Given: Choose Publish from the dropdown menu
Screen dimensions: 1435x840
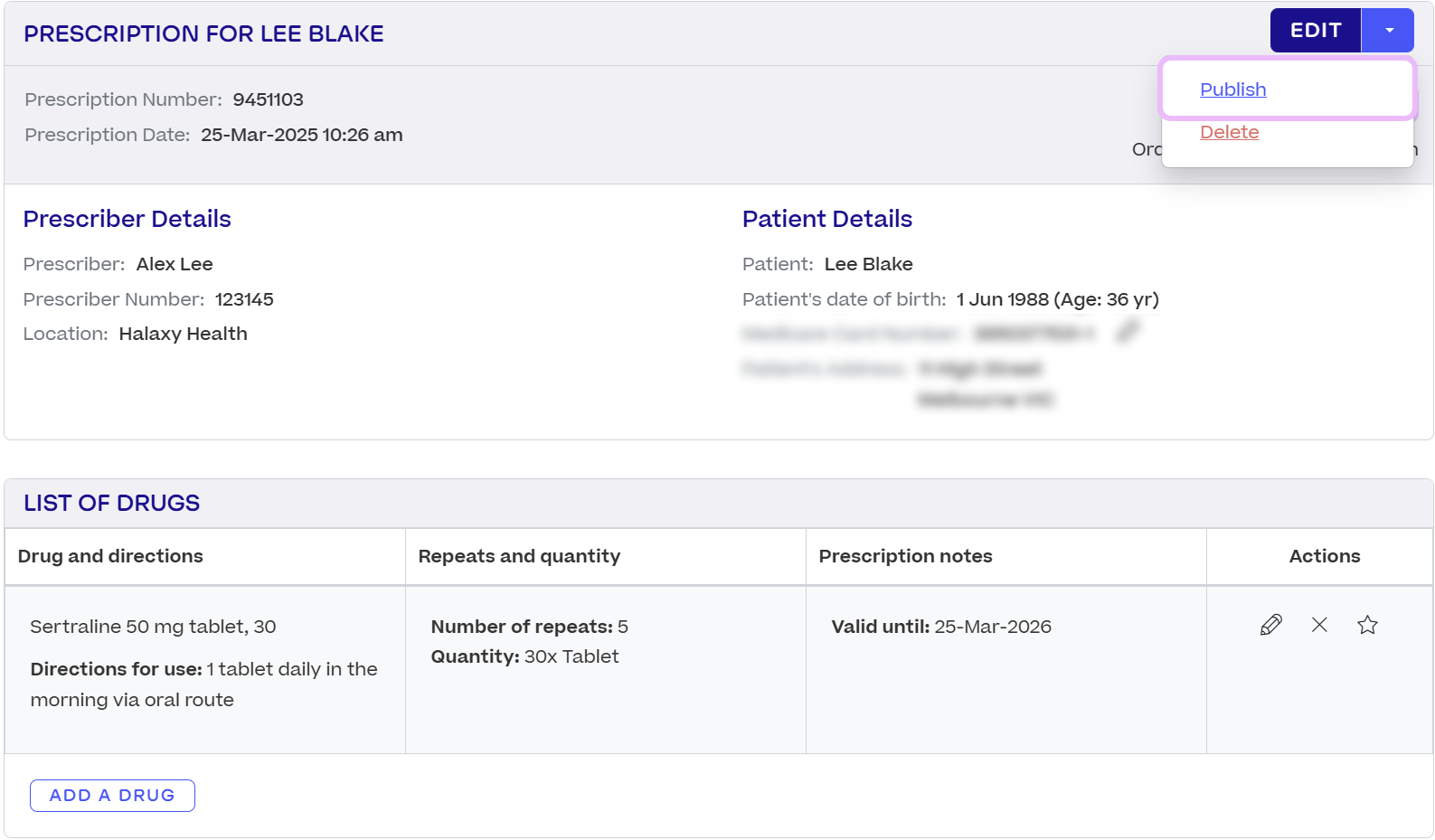Looking at the screenshot, I should tap(1232, 90).
